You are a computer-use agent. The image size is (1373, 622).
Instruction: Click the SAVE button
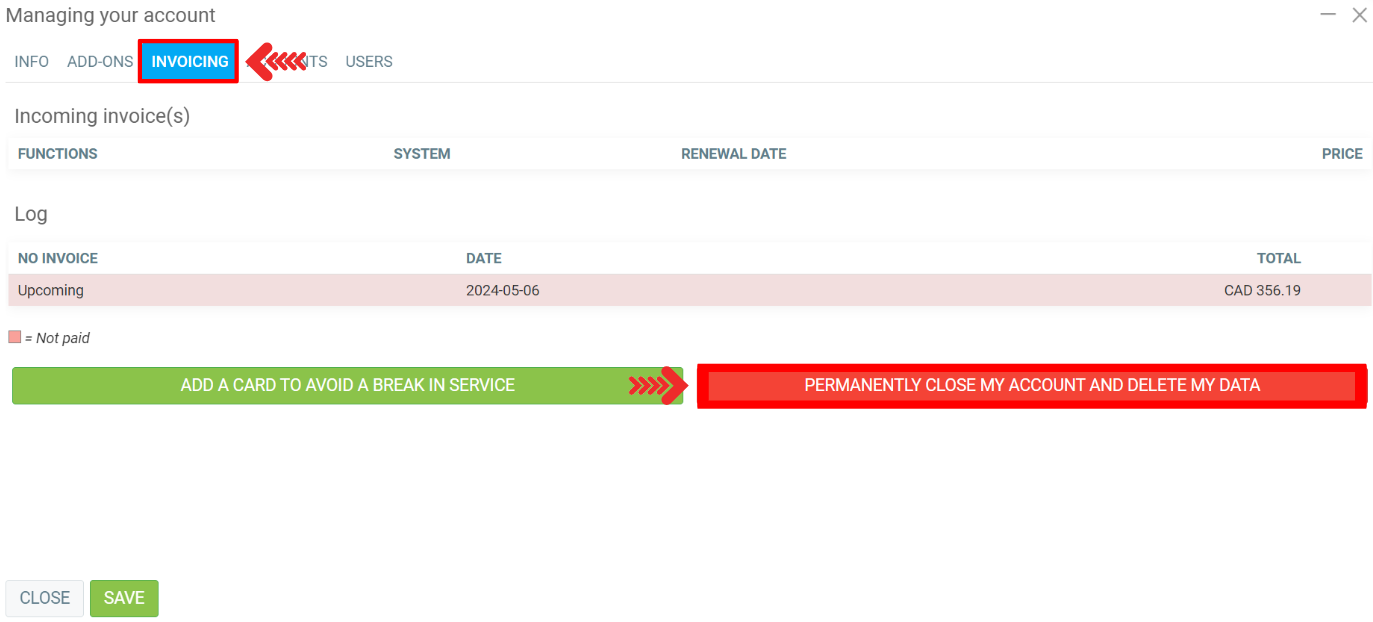[124, 598]
